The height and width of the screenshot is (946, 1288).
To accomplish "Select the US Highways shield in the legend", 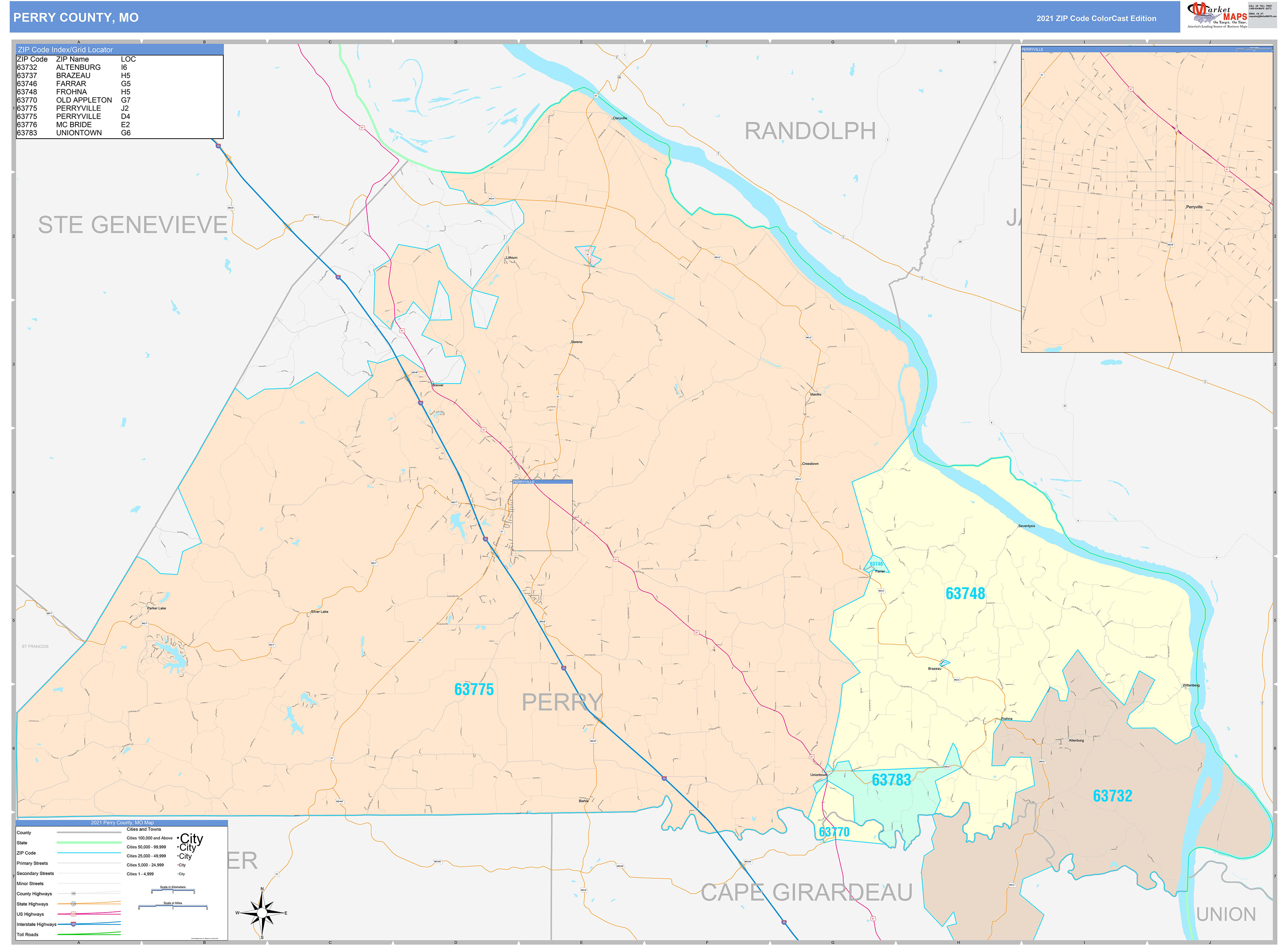I will tap(73, 914).
